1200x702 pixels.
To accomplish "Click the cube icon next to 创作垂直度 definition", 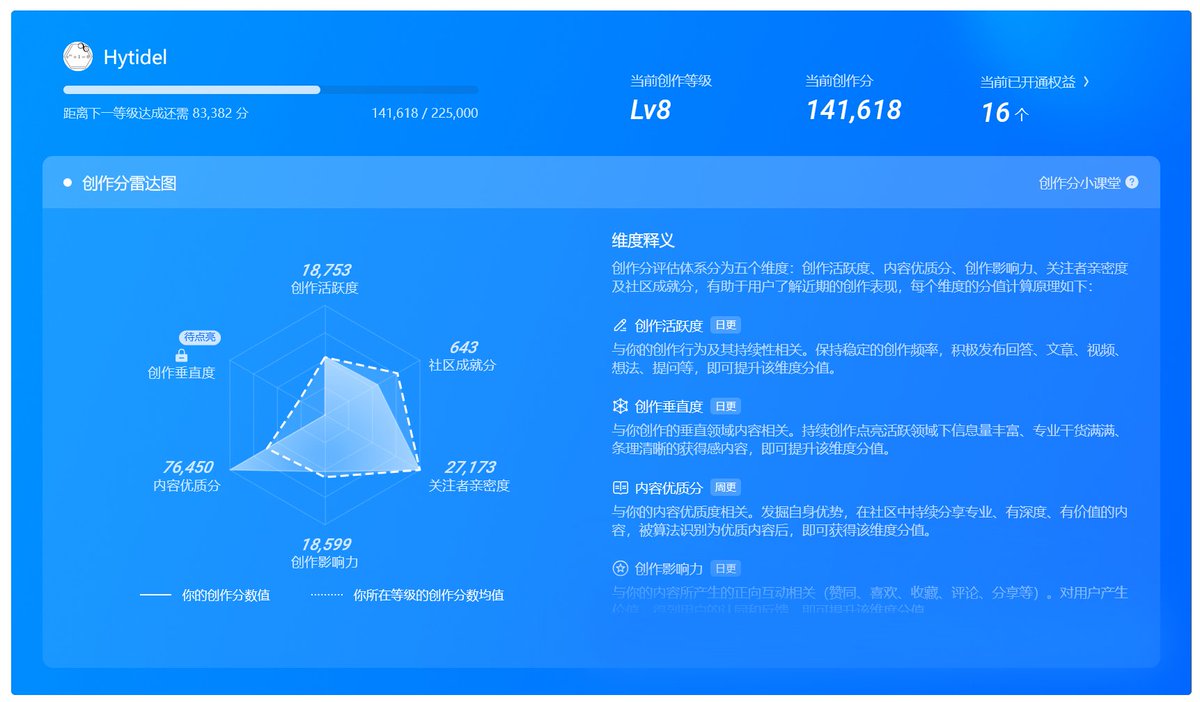I will click(620, 407).
